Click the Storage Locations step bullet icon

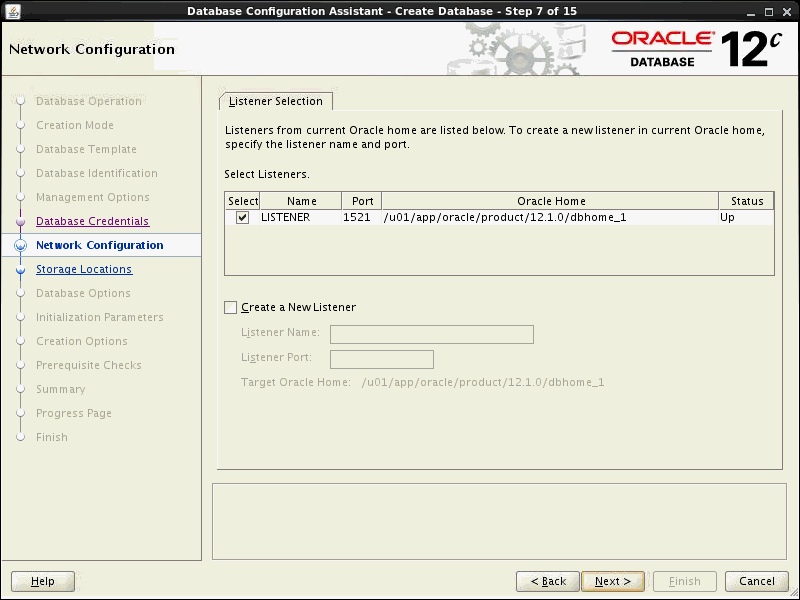pyautogui.click(x=20, y=269)
